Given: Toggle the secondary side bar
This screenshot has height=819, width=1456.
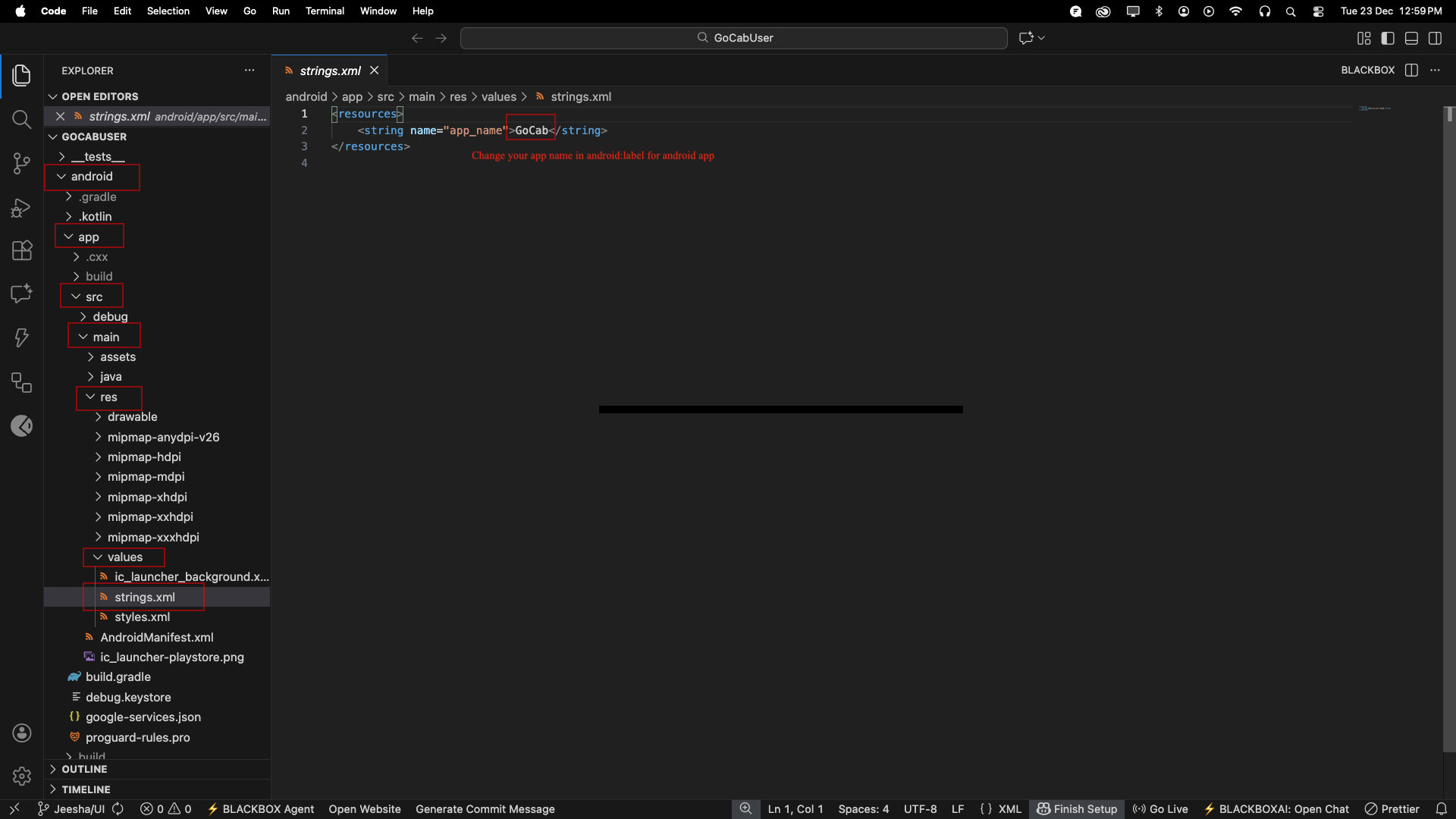Looking at the screenshot, I should pos(1435,38).
